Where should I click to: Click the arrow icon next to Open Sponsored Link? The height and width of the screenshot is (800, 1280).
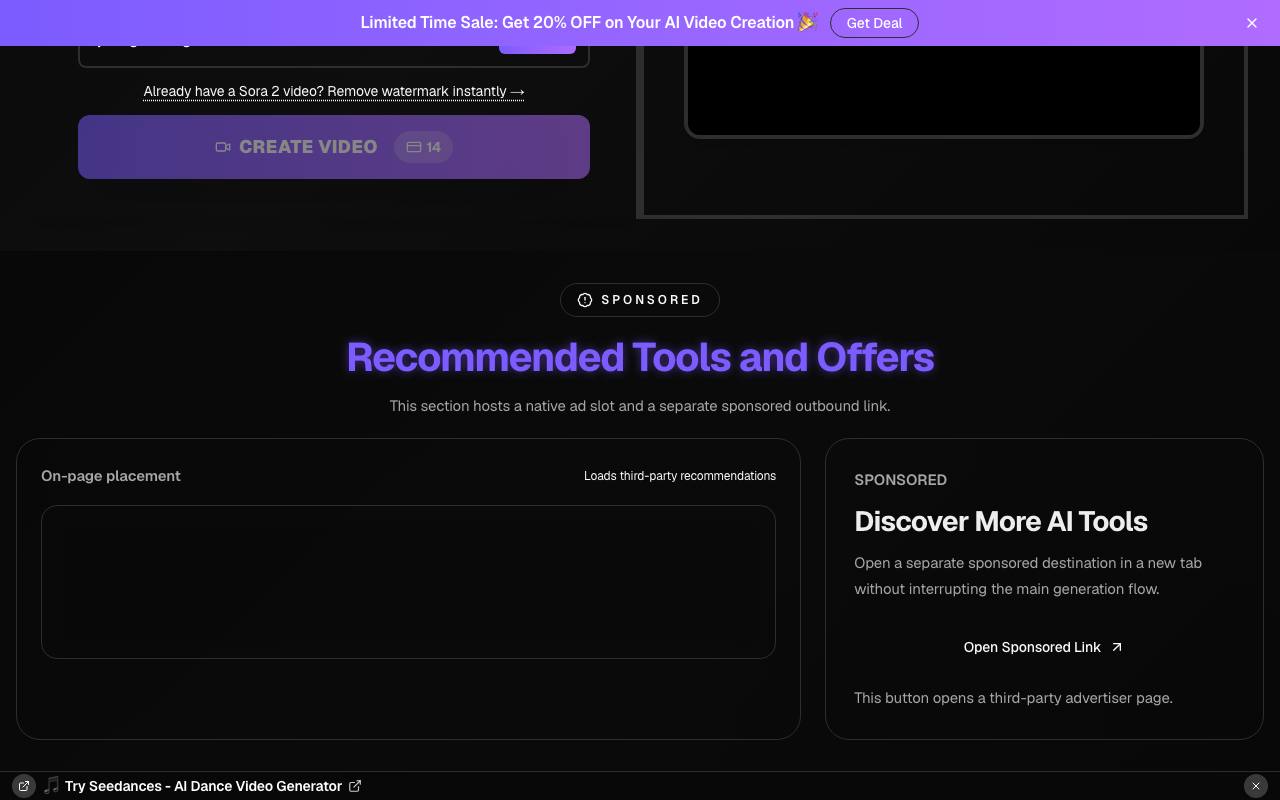[1117, 647]
